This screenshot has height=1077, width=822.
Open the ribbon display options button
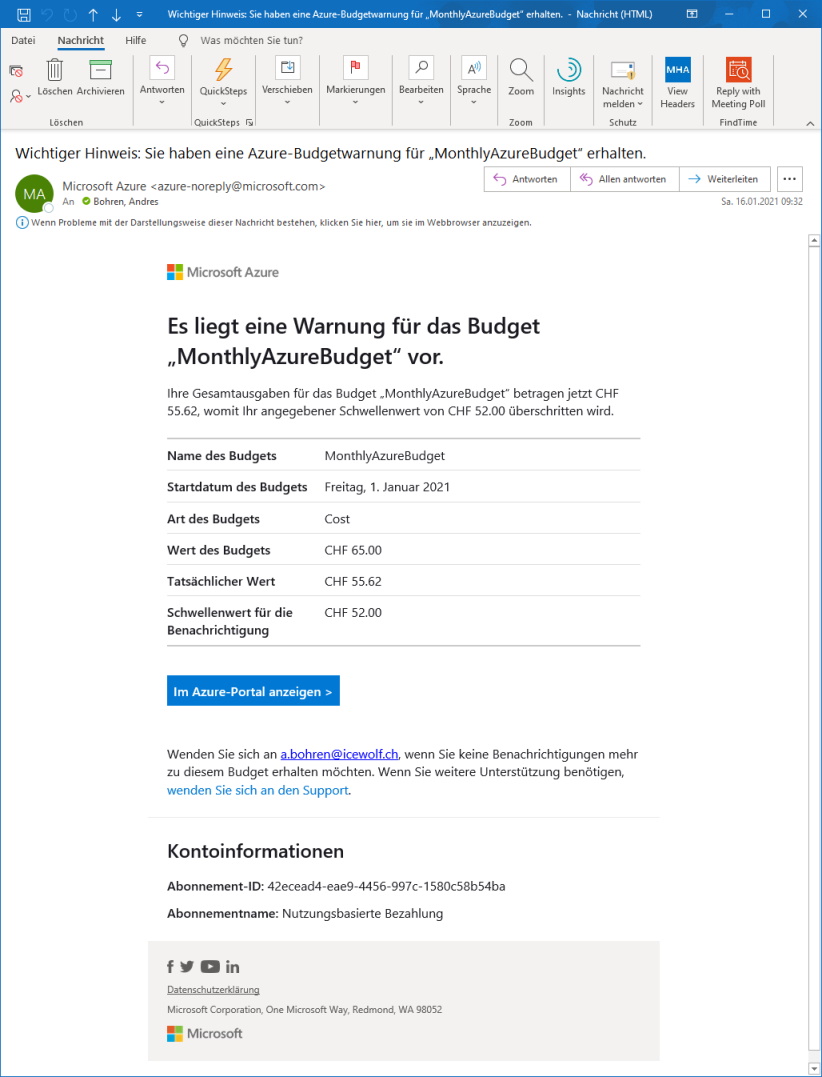pos(692,14)
